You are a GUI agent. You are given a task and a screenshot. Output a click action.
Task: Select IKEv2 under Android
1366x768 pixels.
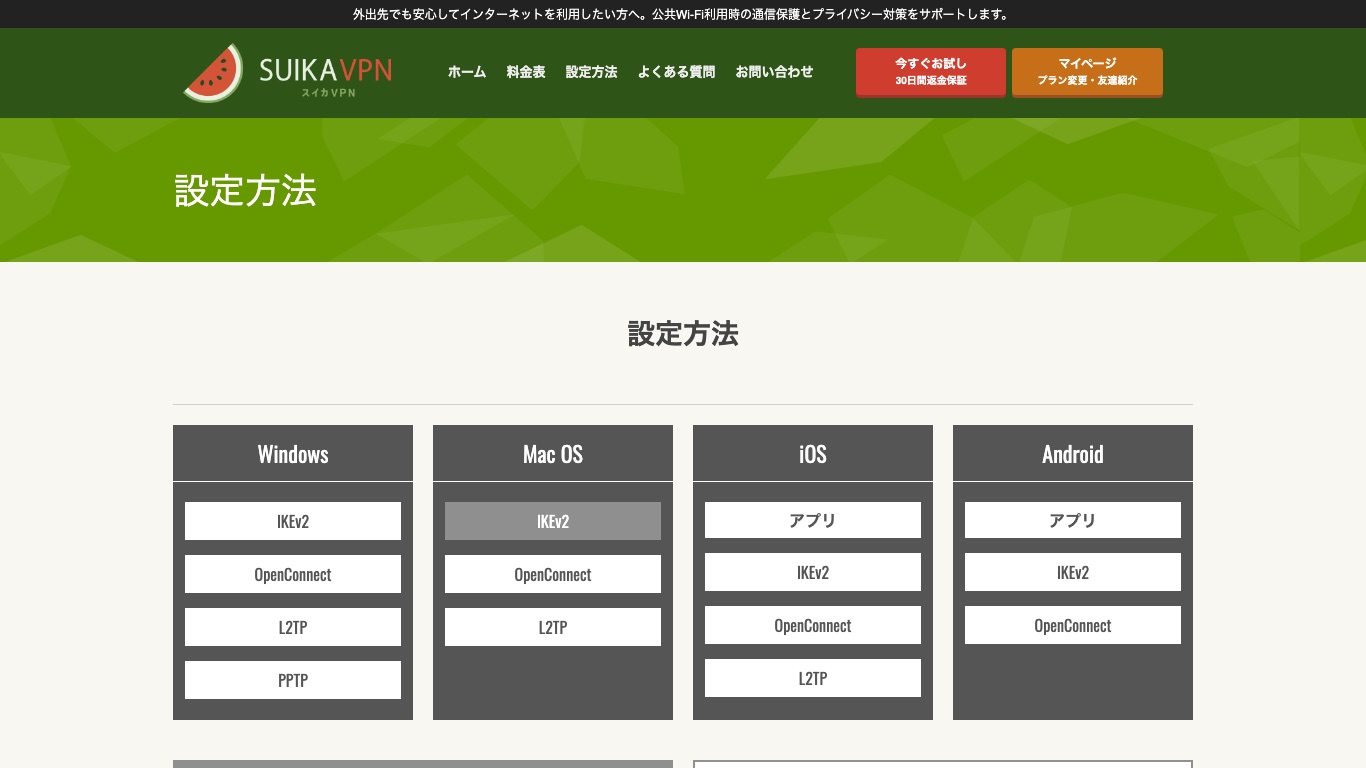pyautogui.click(x=1073, y=572)
